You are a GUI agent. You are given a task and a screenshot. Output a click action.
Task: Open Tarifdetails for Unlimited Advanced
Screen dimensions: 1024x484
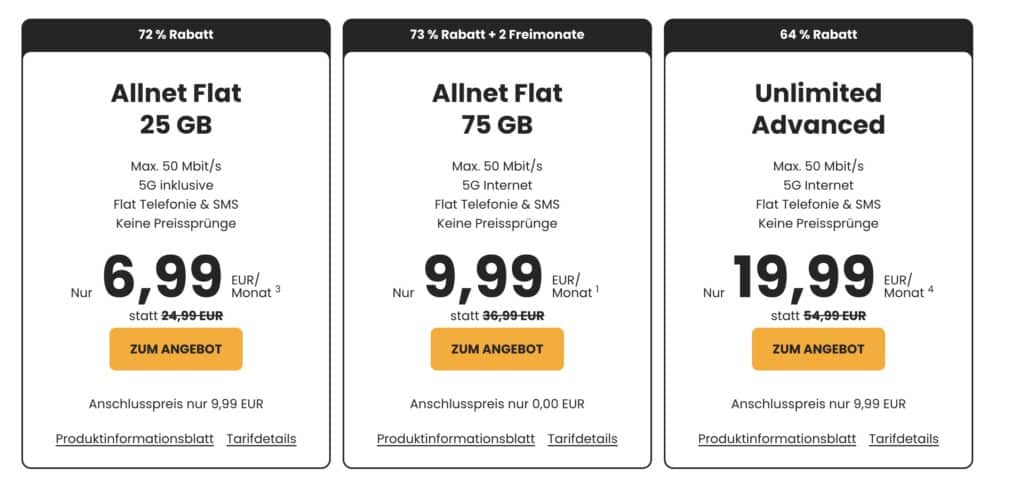coord(904,439)
